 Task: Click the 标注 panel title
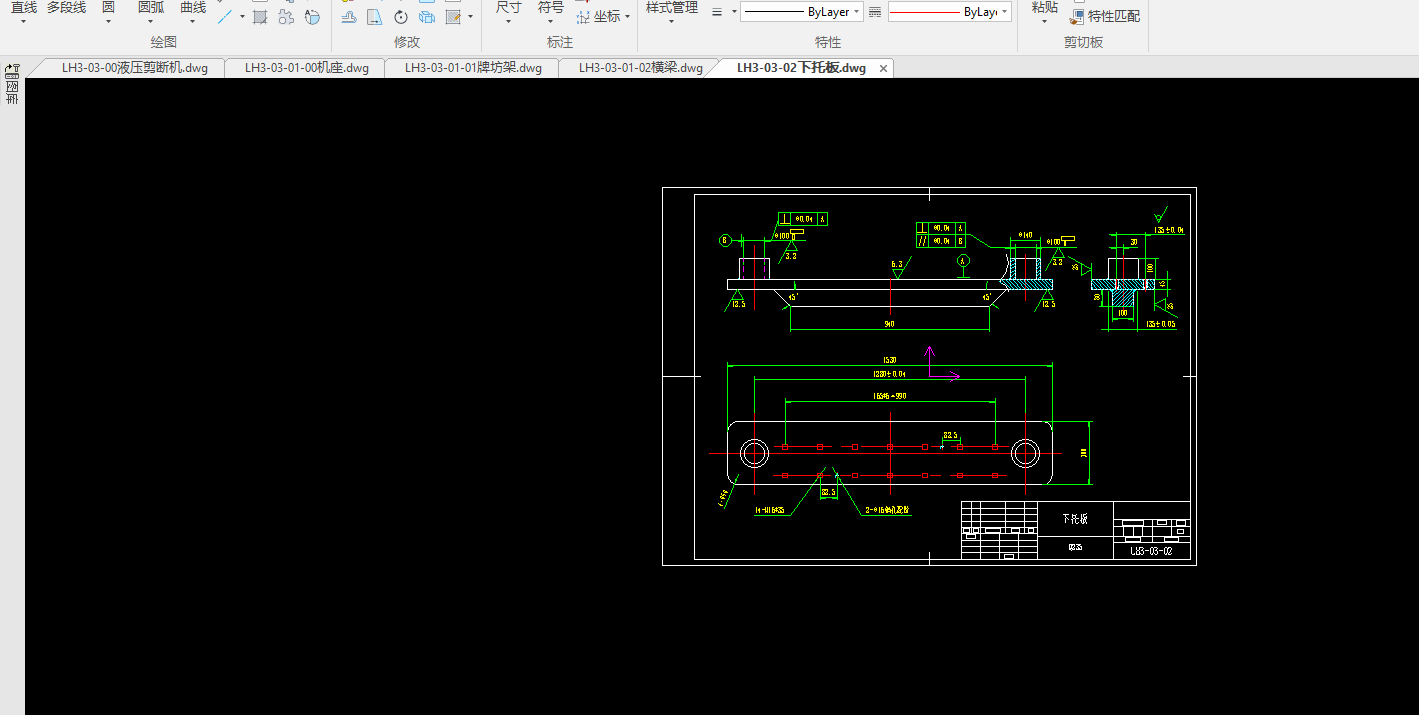pos(560,42)
